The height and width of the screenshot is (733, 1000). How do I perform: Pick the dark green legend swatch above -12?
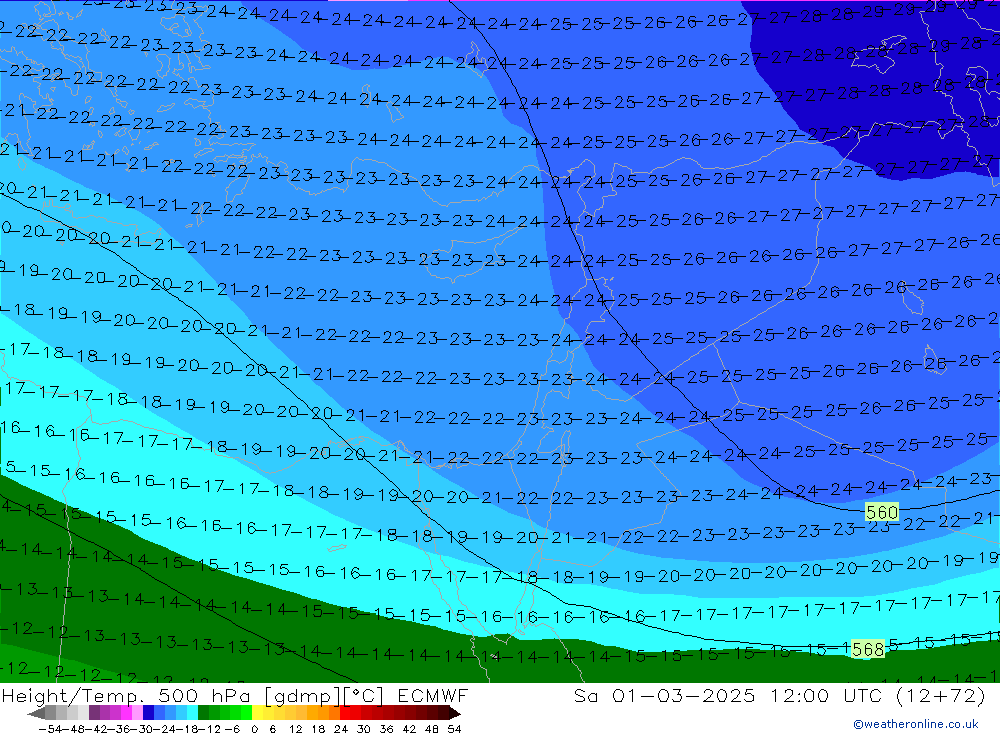coord(203,713)
